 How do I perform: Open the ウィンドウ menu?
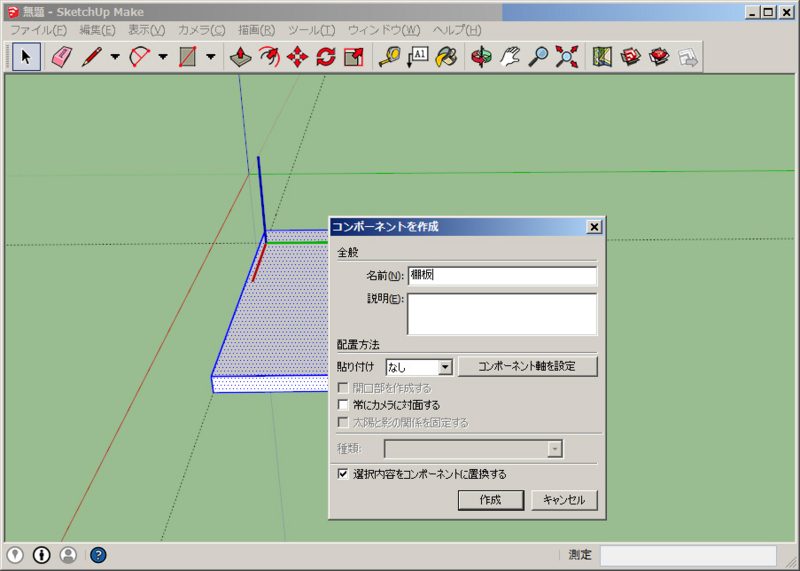(x=384, y=30)
